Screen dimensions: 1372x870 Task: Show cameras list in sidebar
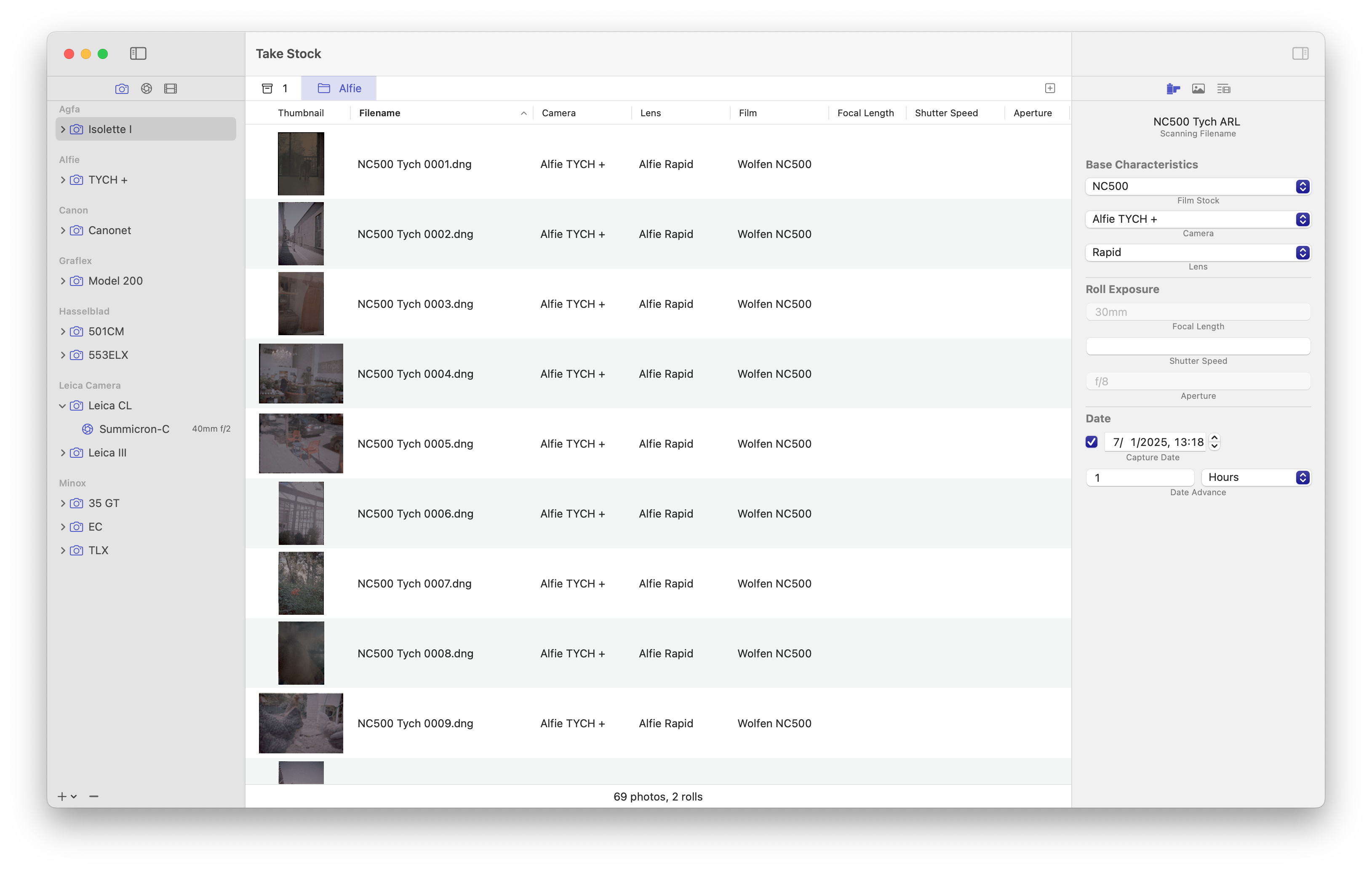click(x=122, y=88)
